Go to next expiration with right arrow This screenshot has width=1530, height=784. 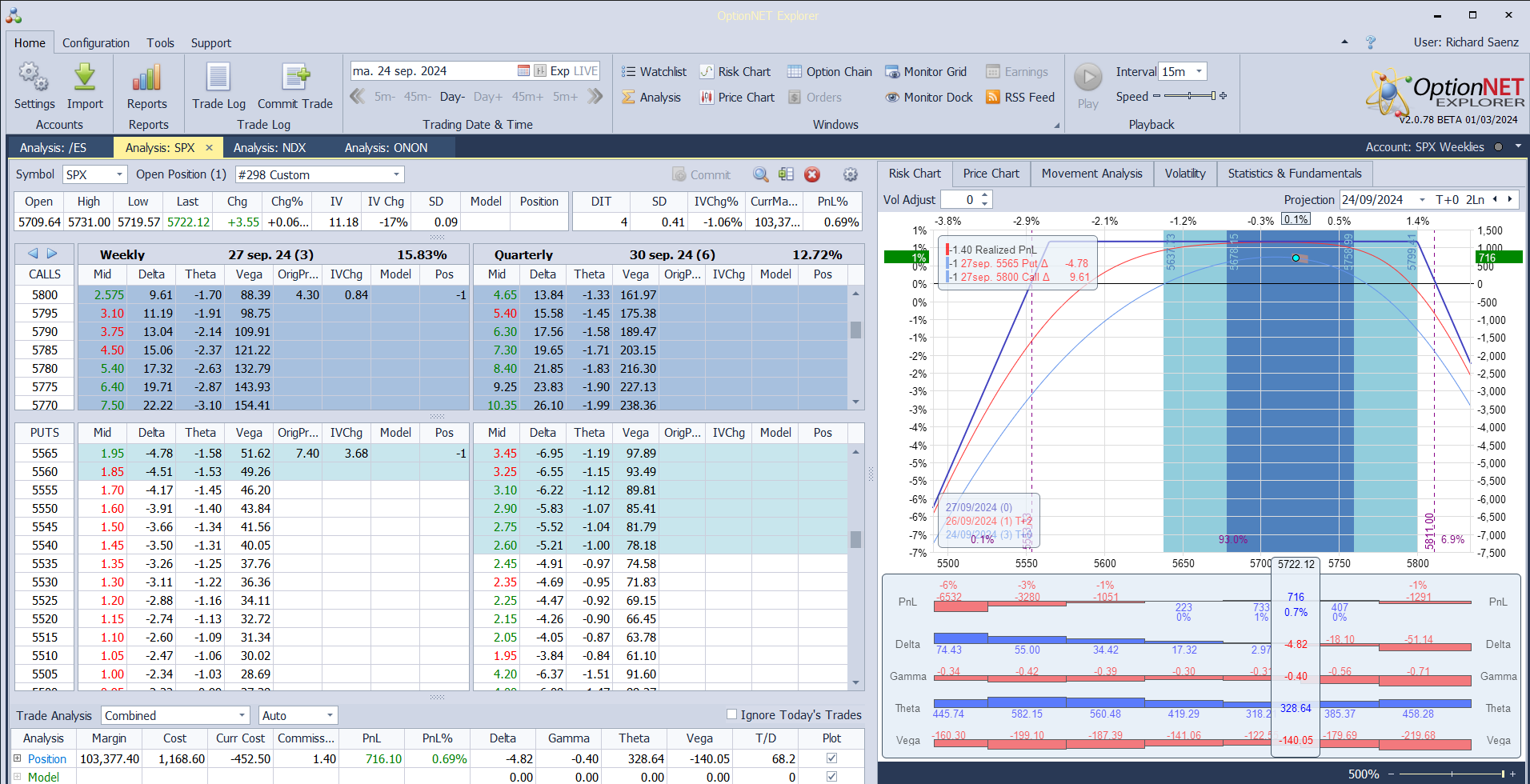52,254
